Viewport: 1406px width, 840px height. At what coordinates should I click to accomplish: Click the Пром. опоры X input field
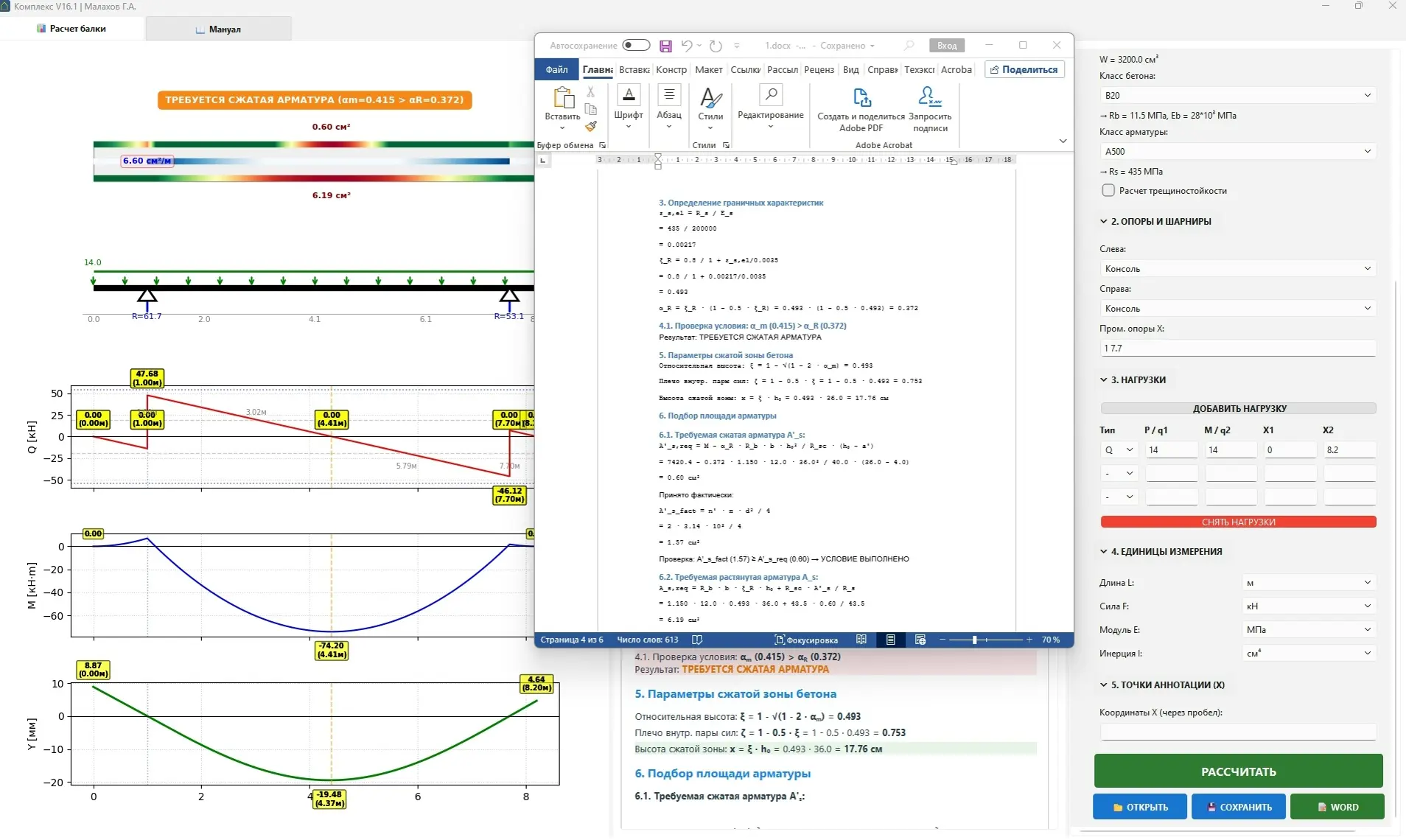[1237, 349]
